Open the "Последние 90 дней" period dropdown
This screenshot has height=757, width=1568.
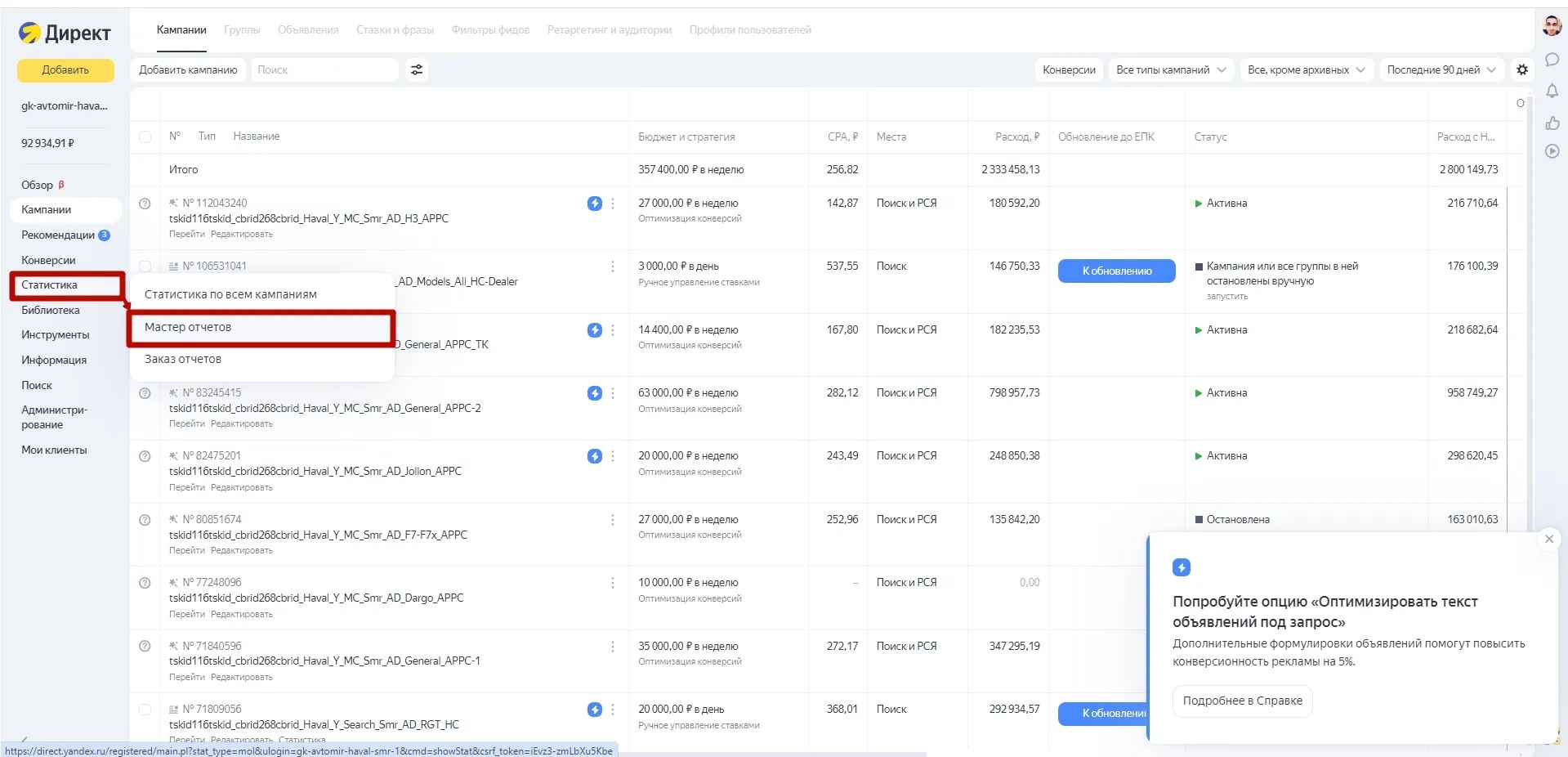click(1441, 70)
